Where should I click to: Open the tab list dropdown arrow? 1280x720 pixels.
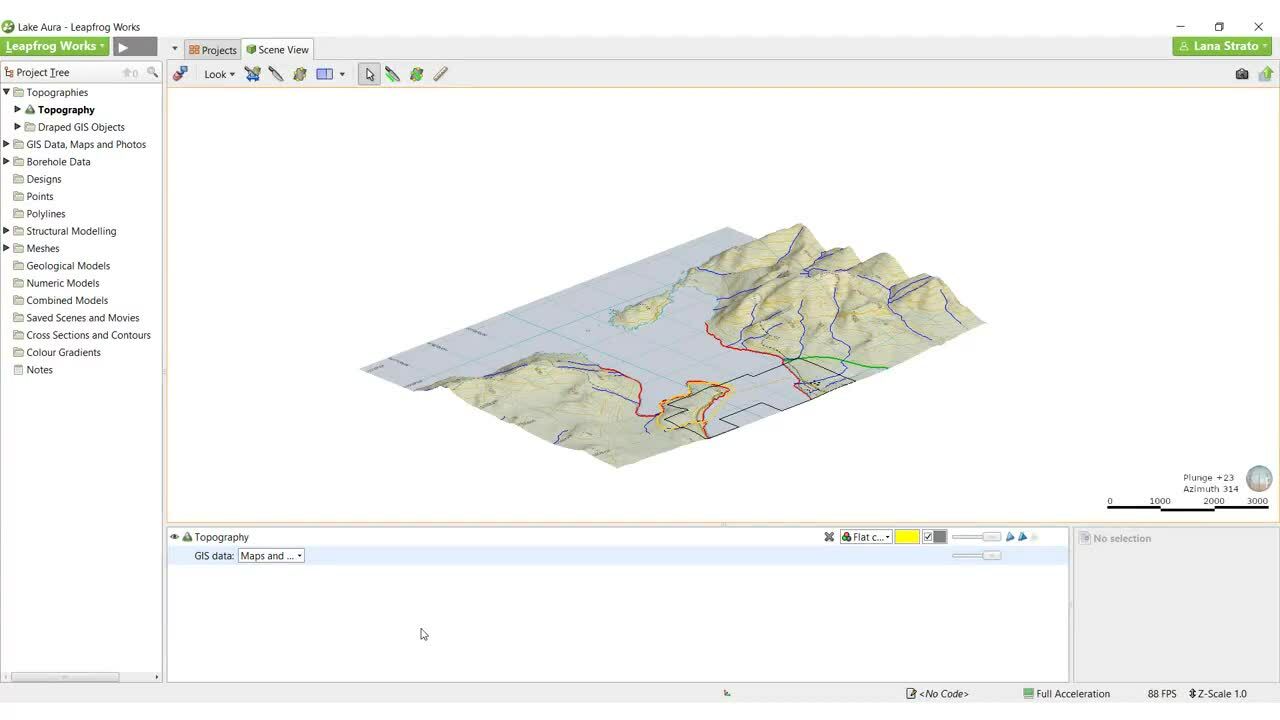[x=175, y=49]
